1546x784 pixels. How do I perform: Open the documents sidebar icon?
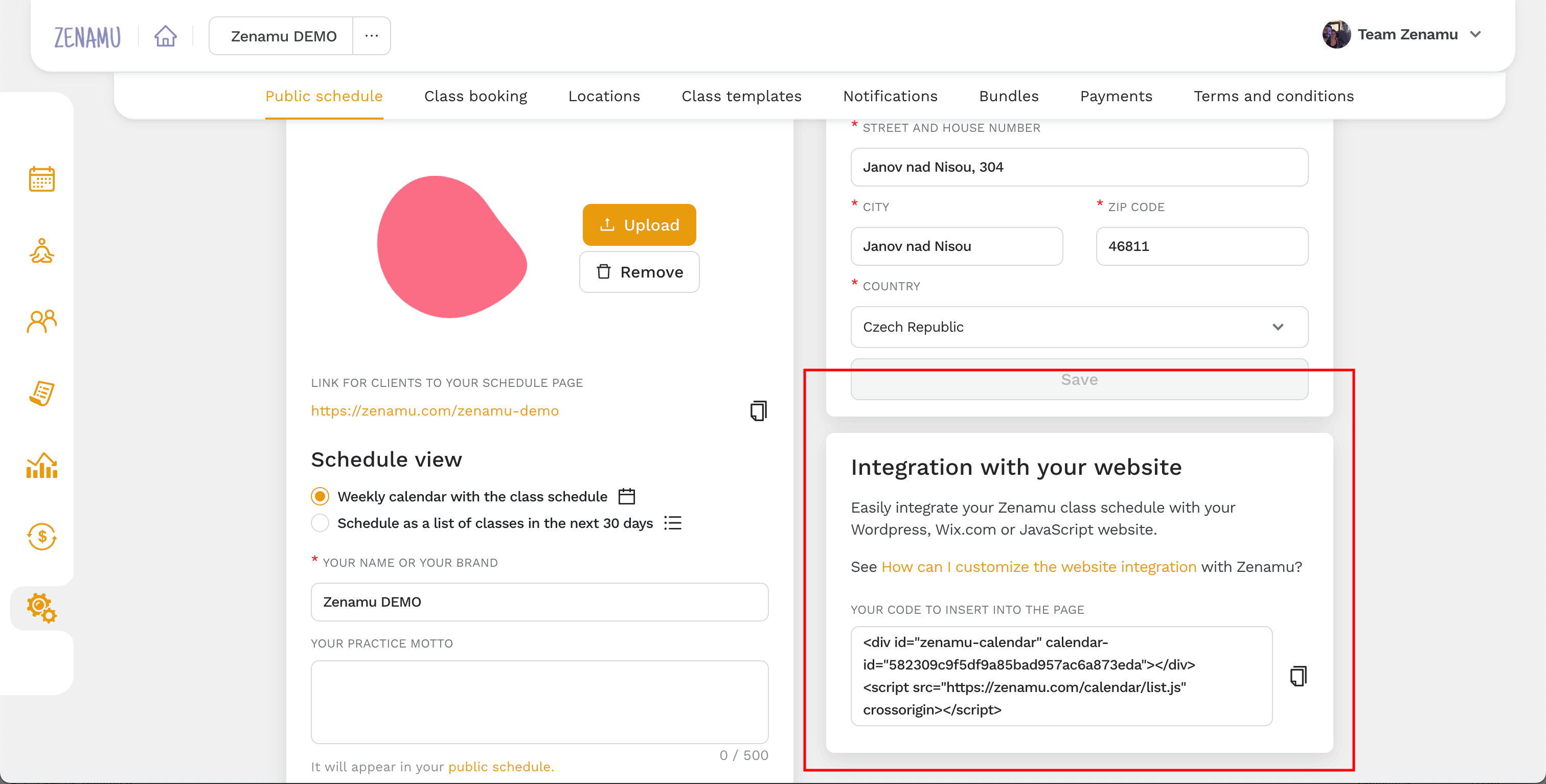point(41,393)
